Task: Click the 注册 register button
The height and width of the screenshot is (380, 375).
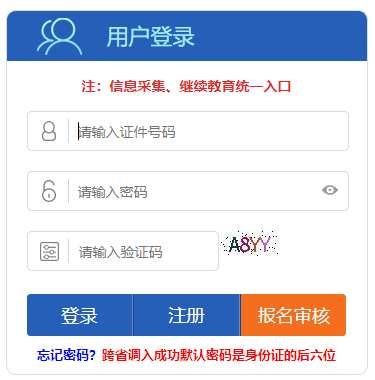Action: click(186, 315)
